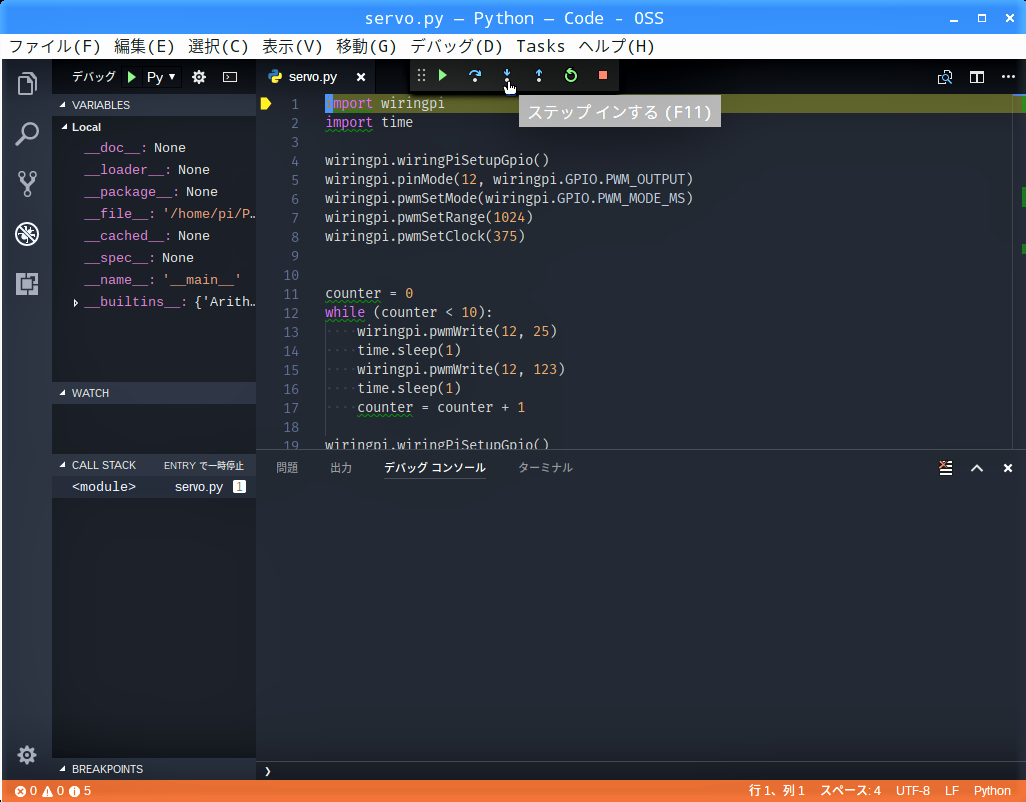Click the スペース: 4 indentation setting
The image size is (1026, 802).
pyautogui.click(x=850, y=791)
